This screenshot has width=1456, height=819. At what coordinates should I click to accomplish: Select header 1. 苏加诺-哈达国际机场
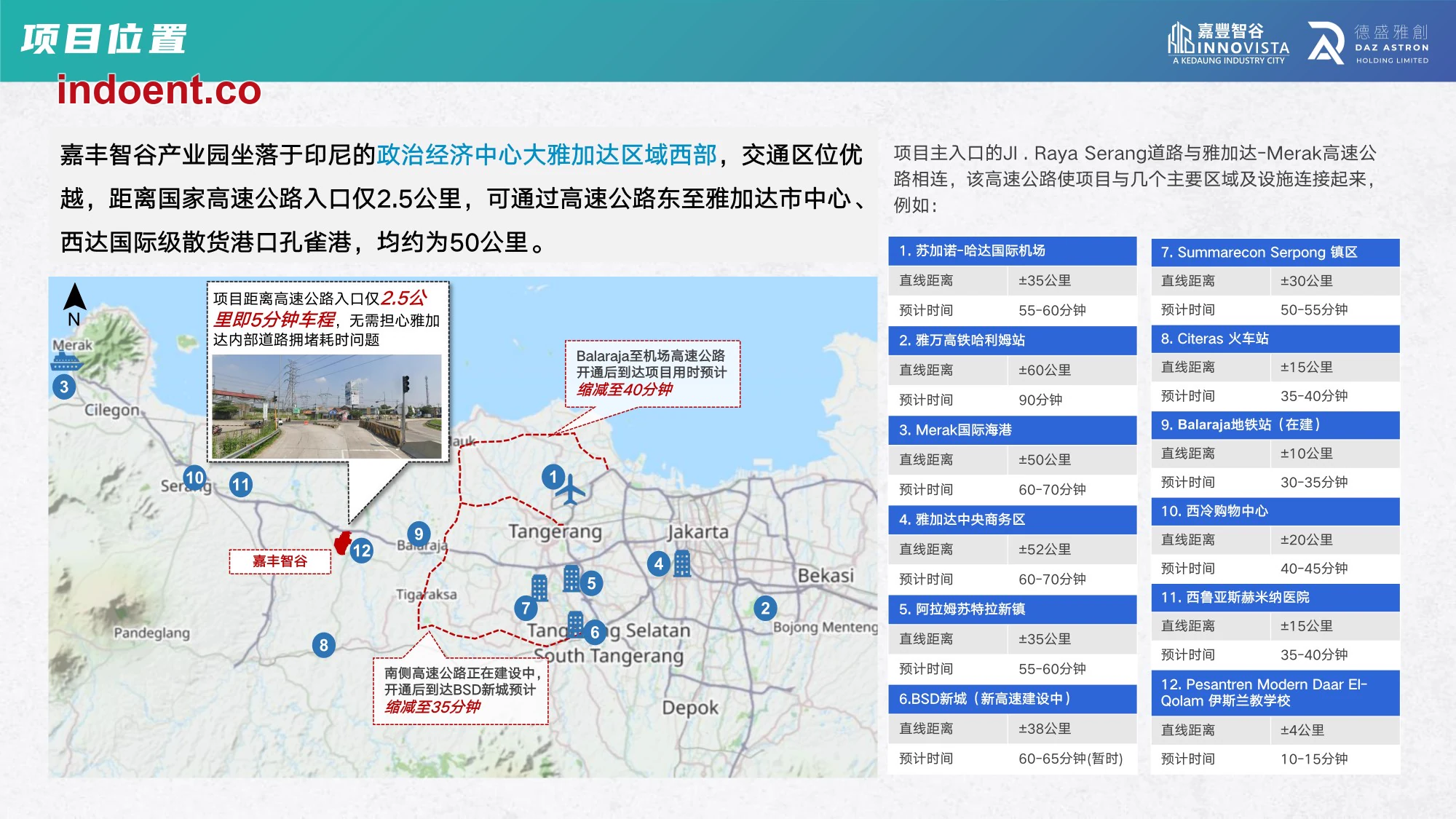[1013, 251]
